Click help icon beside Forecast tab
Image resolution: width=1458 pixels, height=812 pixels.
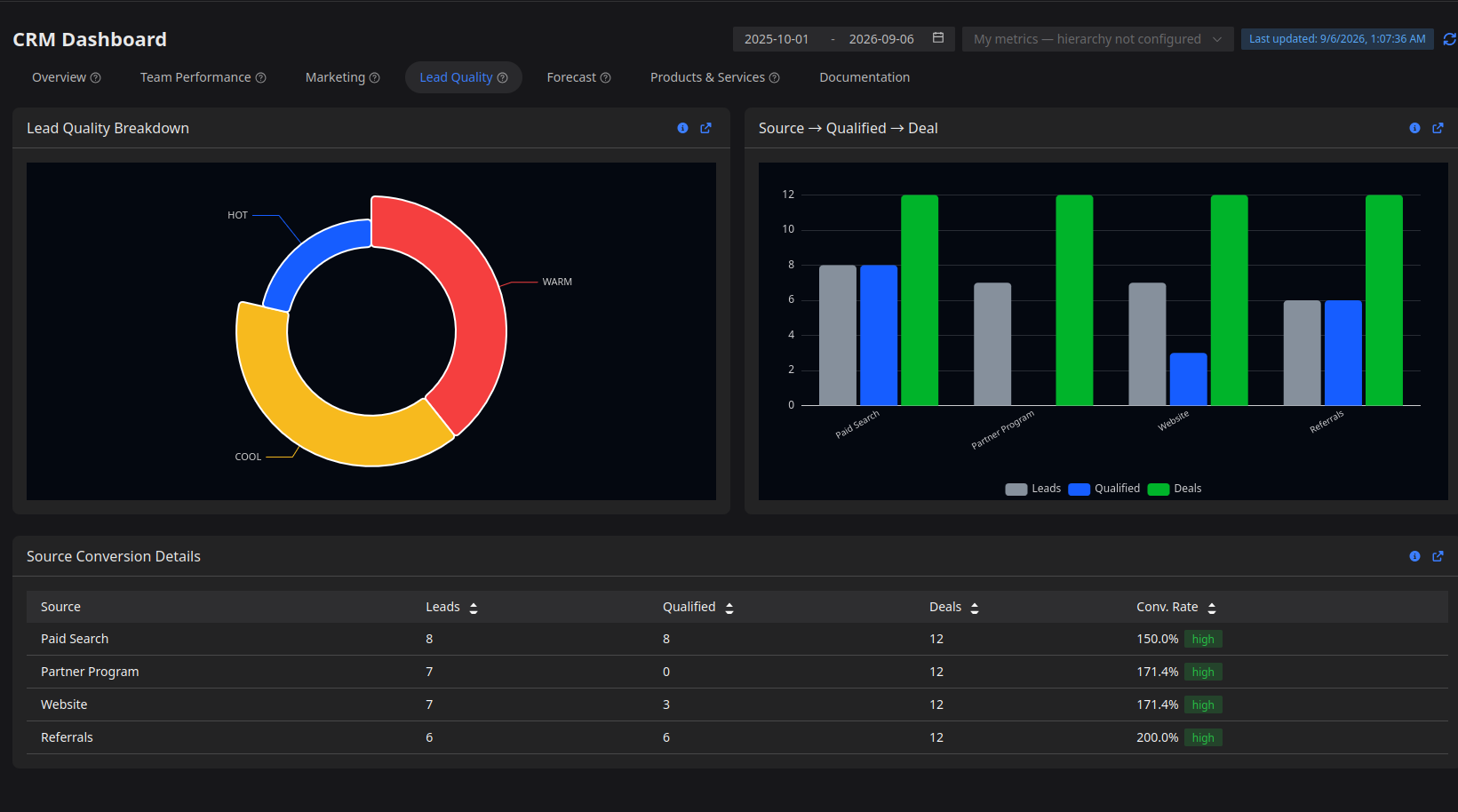[x=605, y=78]
